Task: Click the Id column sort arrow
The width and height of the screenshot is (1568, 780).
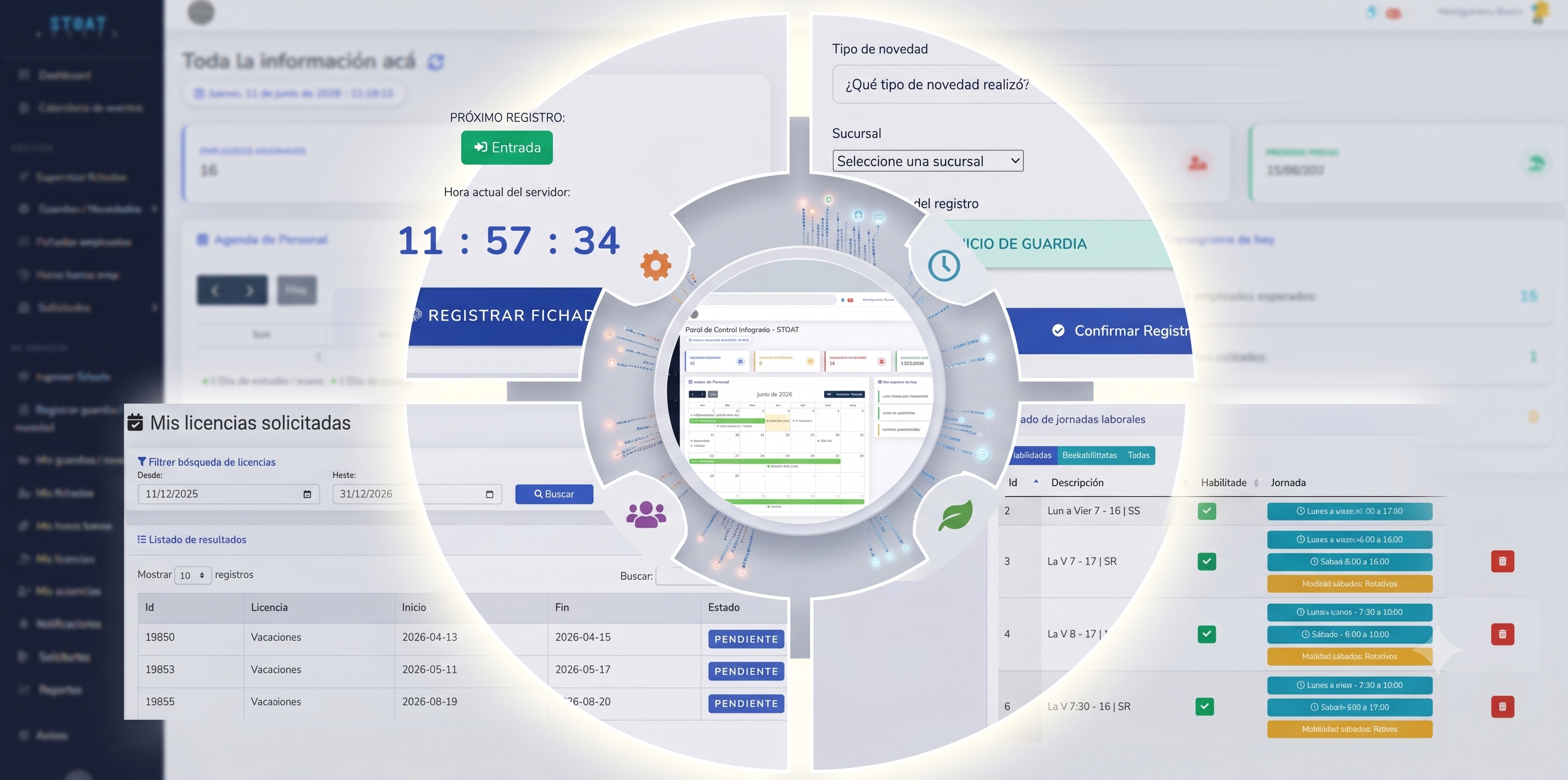Action: [1036, 482]
